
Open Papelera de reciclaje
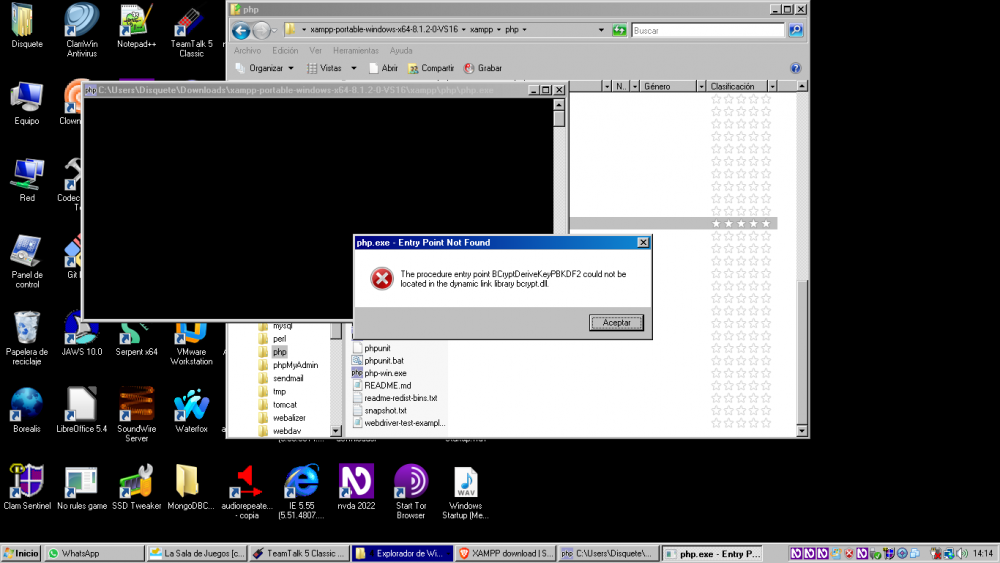click(27, 332)
